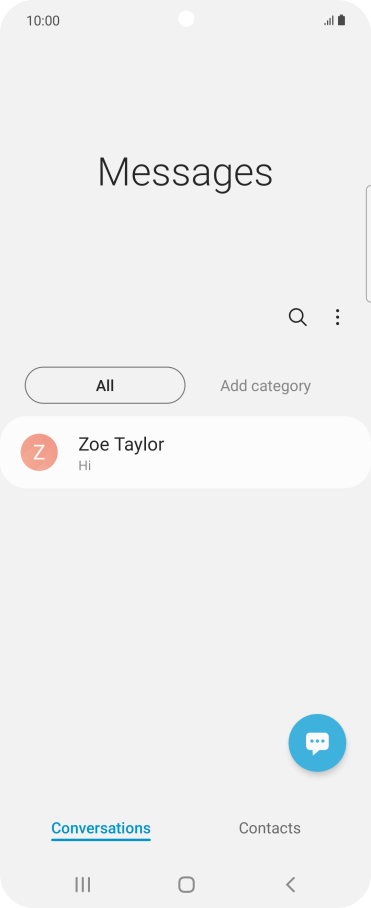Tap the edge panel handle
Image resolution: width=371 pixels, height=908 pixels.
click(x=368, y=244)
